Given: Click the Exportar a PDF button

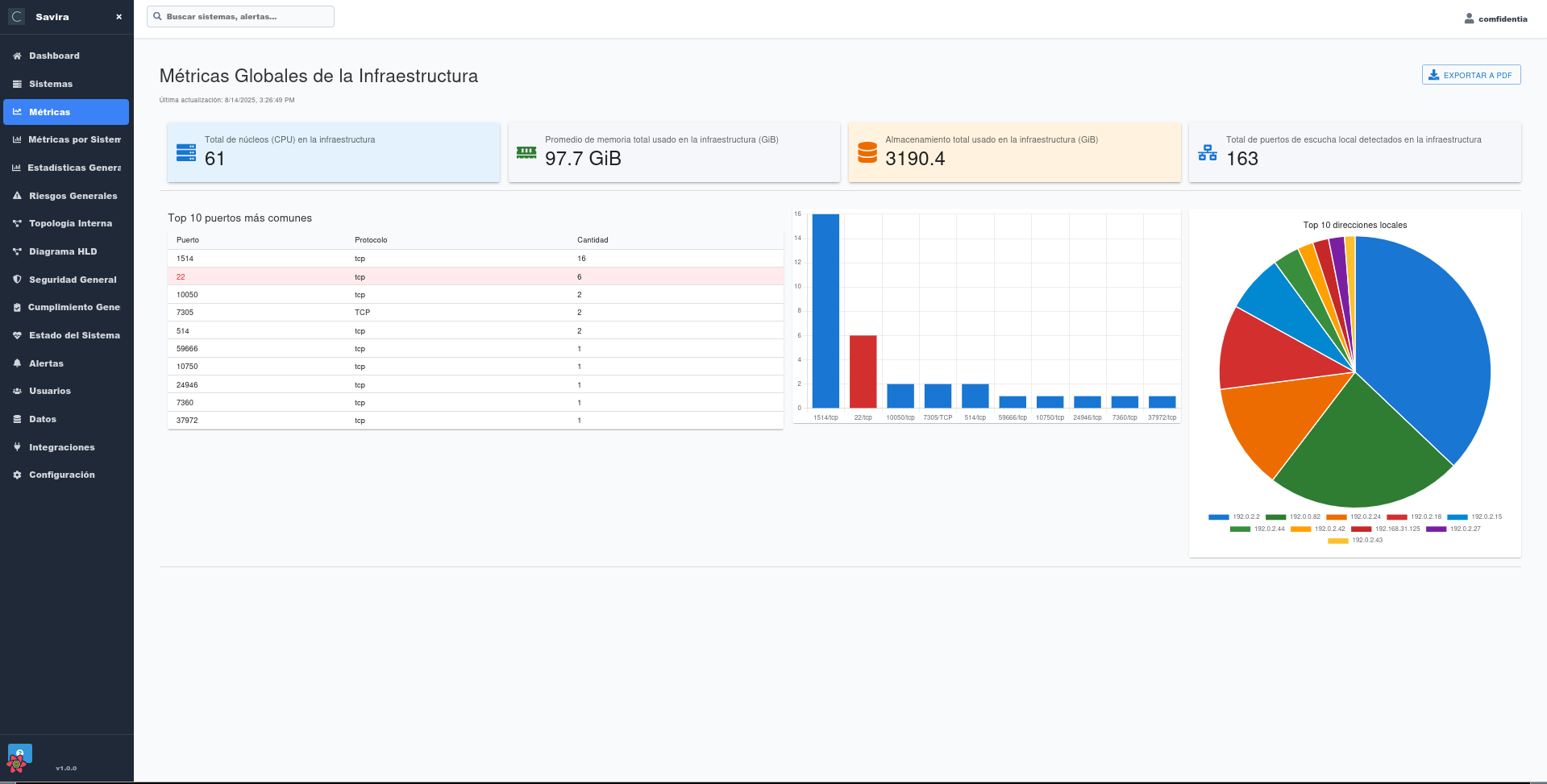Looking at the screenshot, I should (1470, 74).
